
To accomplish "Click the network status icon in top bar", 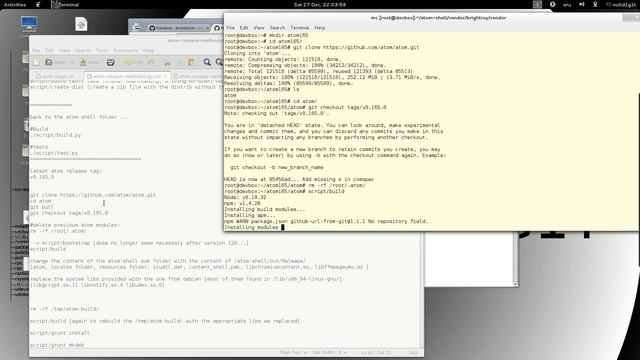I will [x=595, y=4].
